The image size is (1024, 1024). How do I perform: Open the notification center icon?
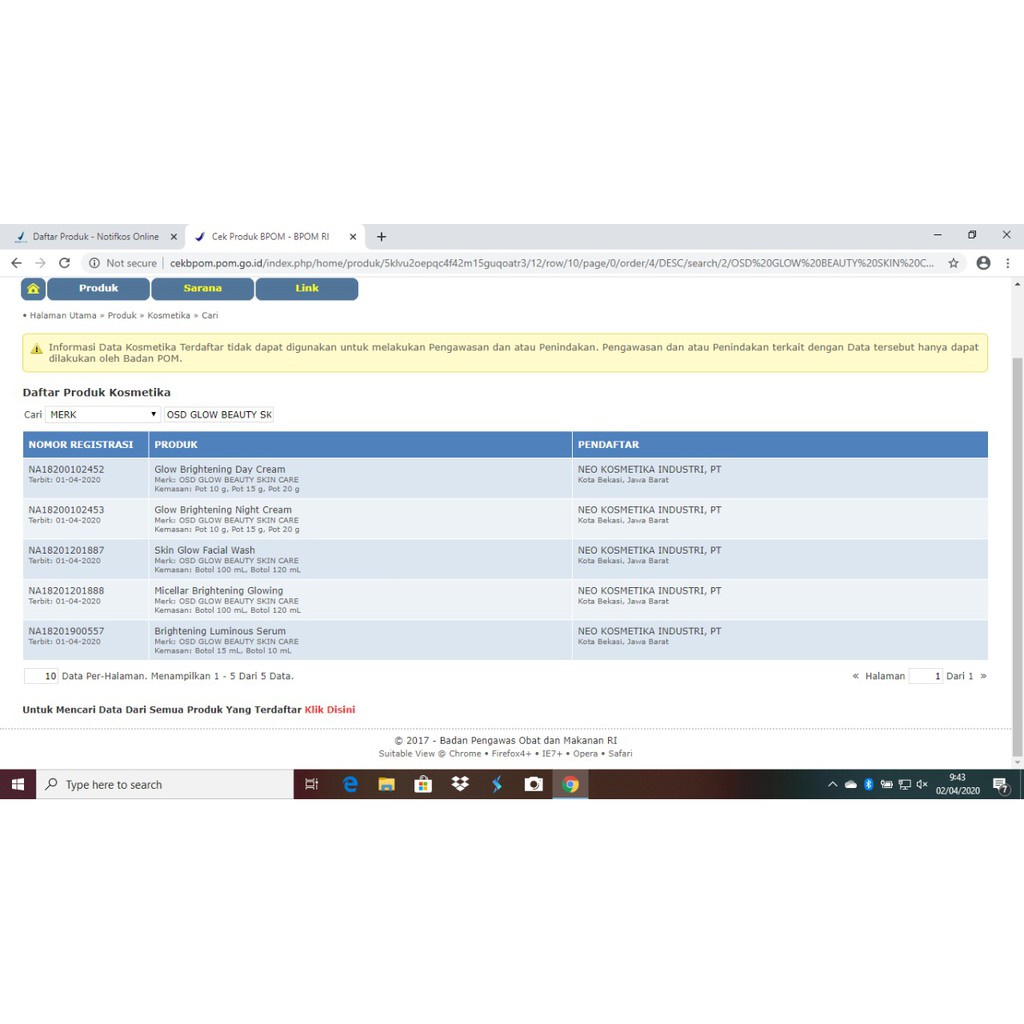(1000, 785)
